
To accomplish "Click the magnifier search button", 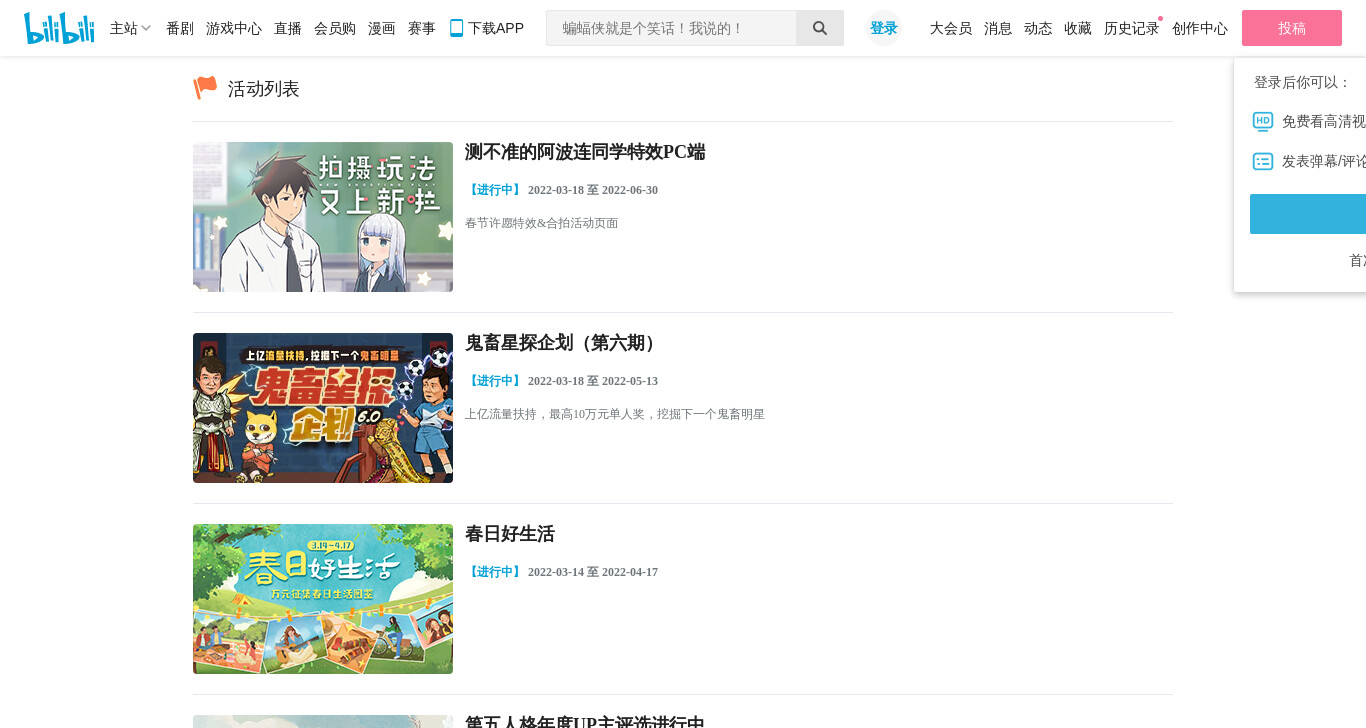I will [820, 28].
